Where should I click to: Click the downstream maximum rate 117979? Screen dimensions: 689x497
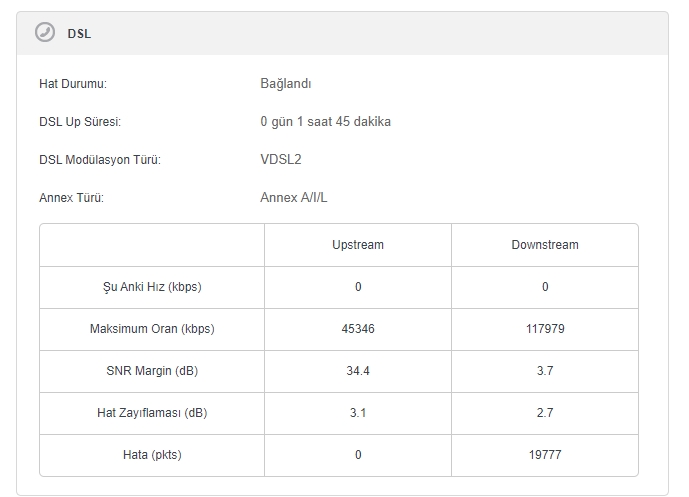[545, 329]
